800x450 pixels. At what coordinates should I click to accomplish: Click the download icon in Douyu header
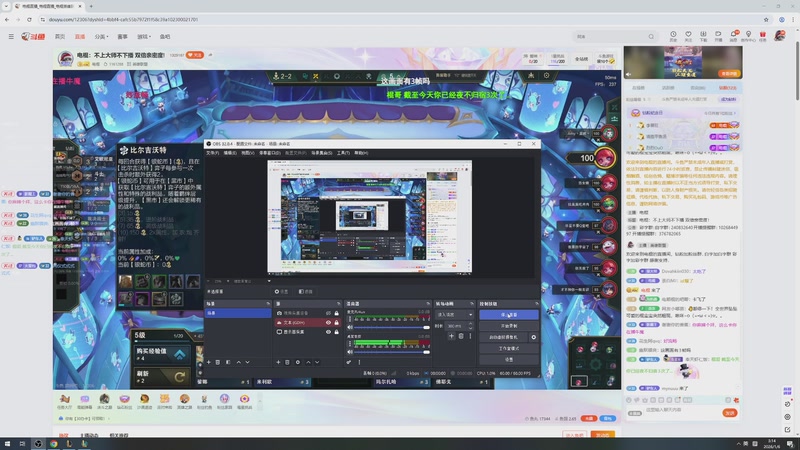click(703, 35)
